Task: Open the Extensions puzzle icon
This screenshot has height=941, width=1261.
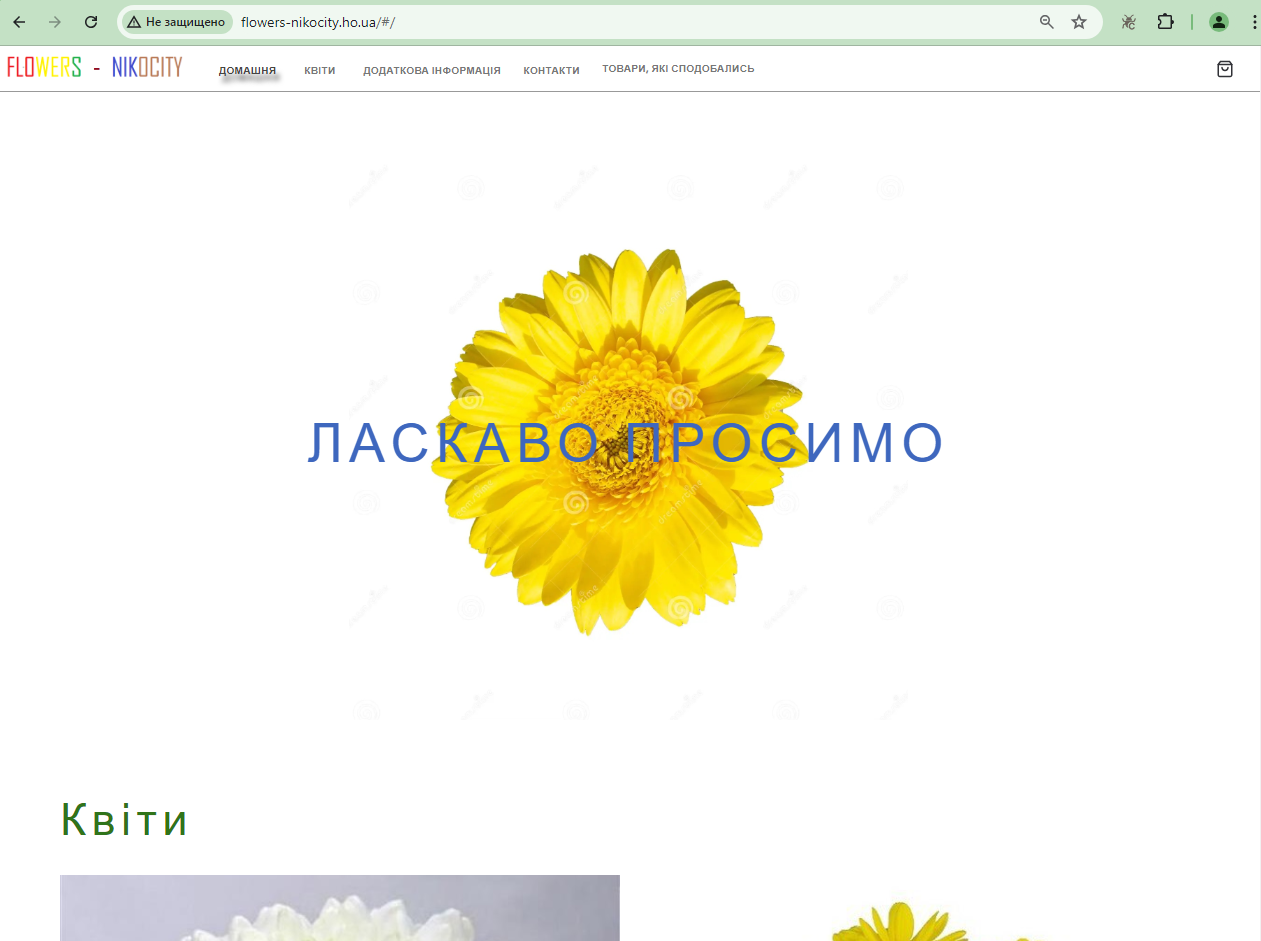Action: [1165, 22]
